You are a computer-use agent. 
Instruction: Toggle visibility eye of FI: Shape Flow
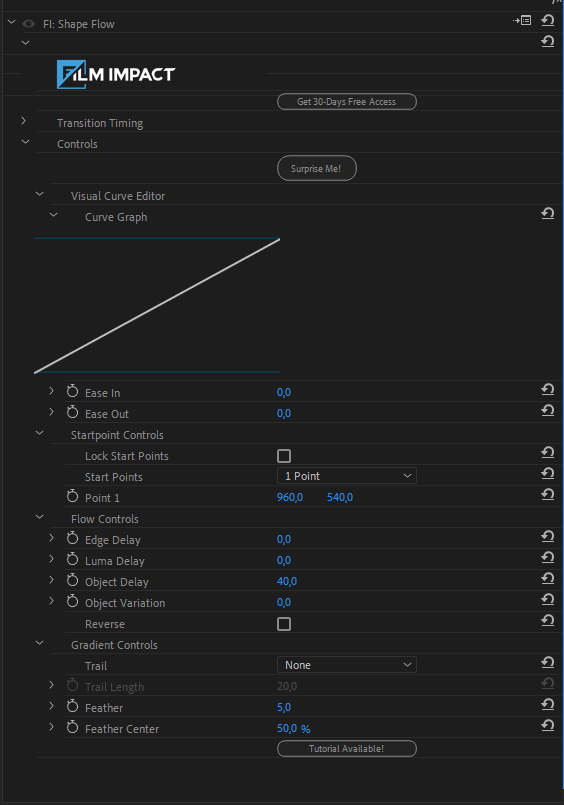[29, 24]
